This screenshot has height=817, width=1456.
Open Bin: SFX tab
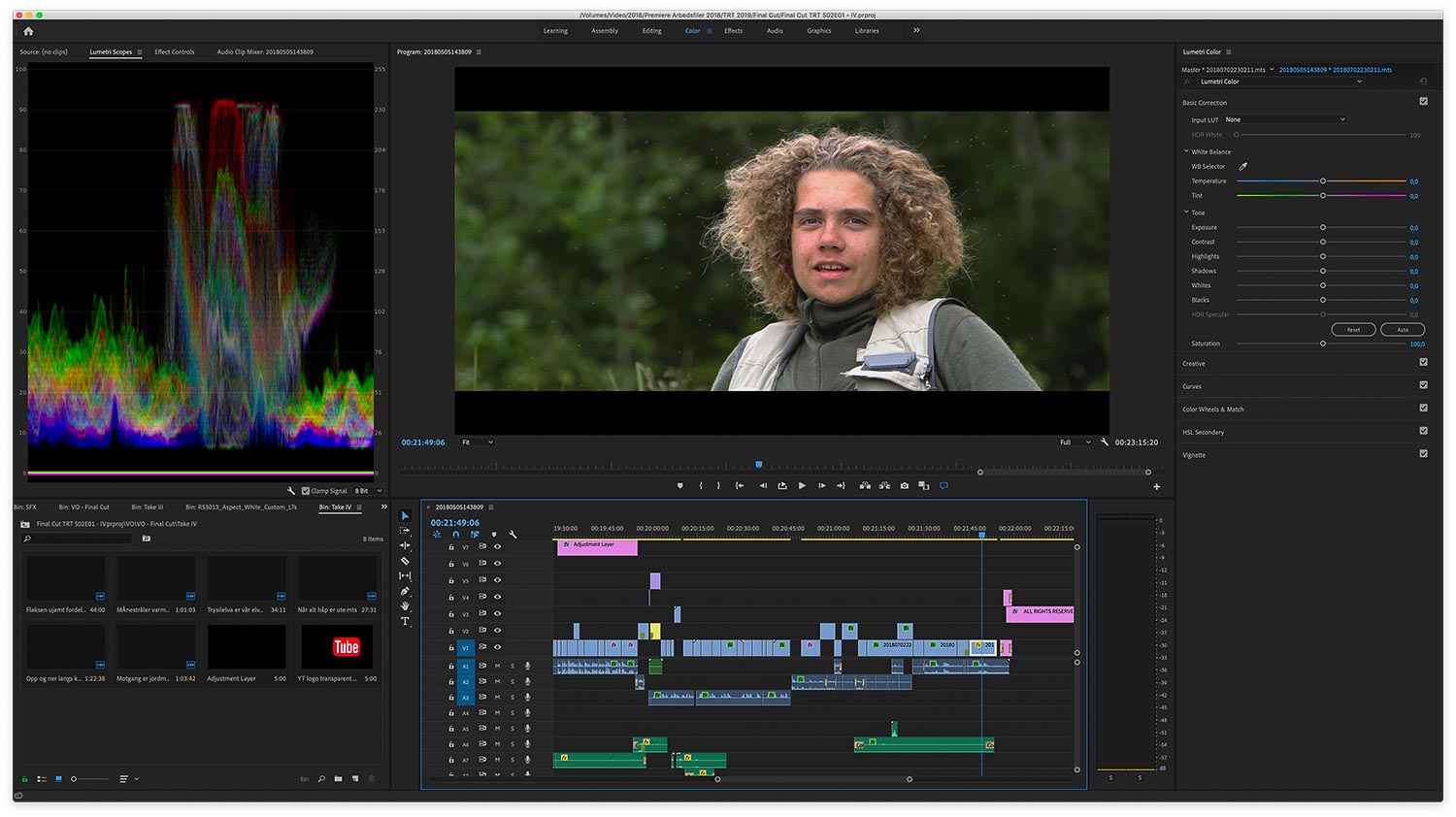25,507
